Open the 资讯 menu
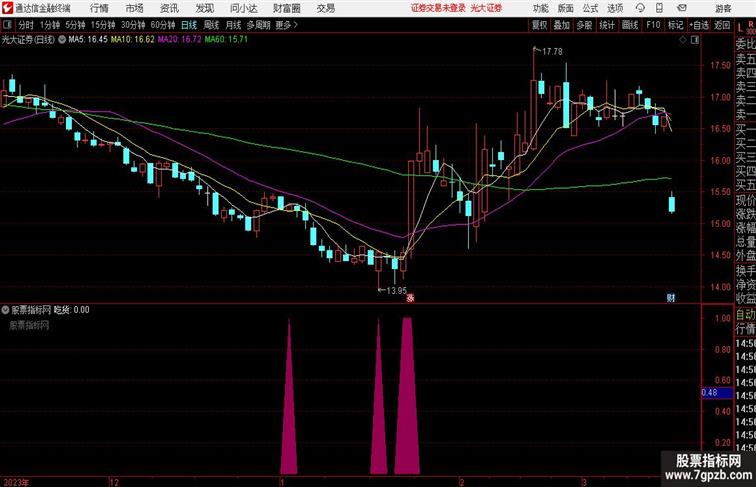 pos(169,8)
